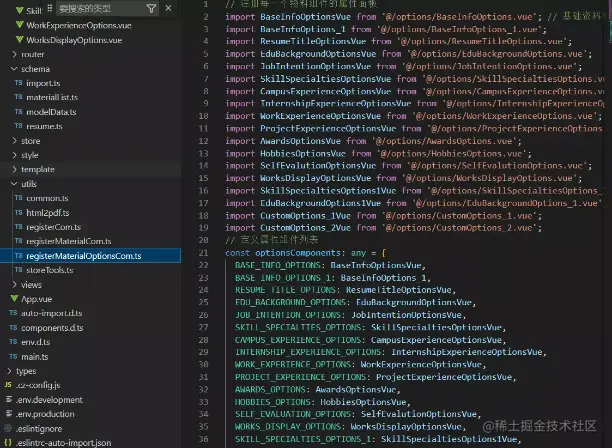Open App.vue file
Image resolution: width=612 pixels, height=448 pixels.
coord(36,299)
